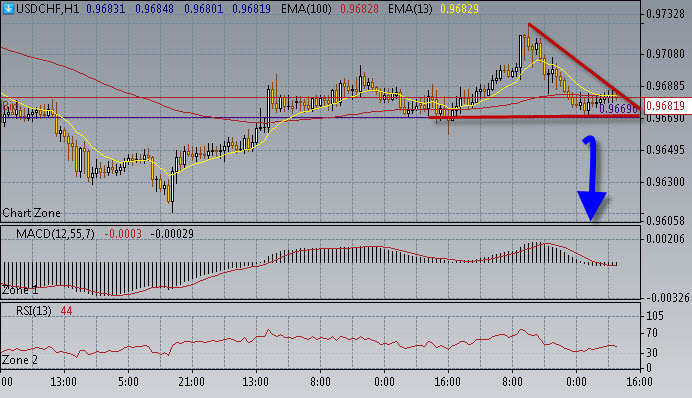Image resolution: width=692 pixels, height=398 pixels.
Task: Select the EMA(13) indicator label
Action: click(410, 9)
